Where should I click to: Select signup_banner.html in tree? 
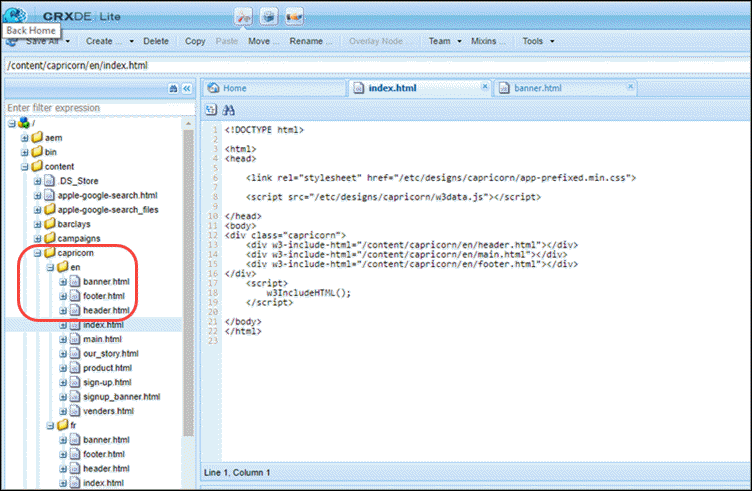[x=121, y=397]
